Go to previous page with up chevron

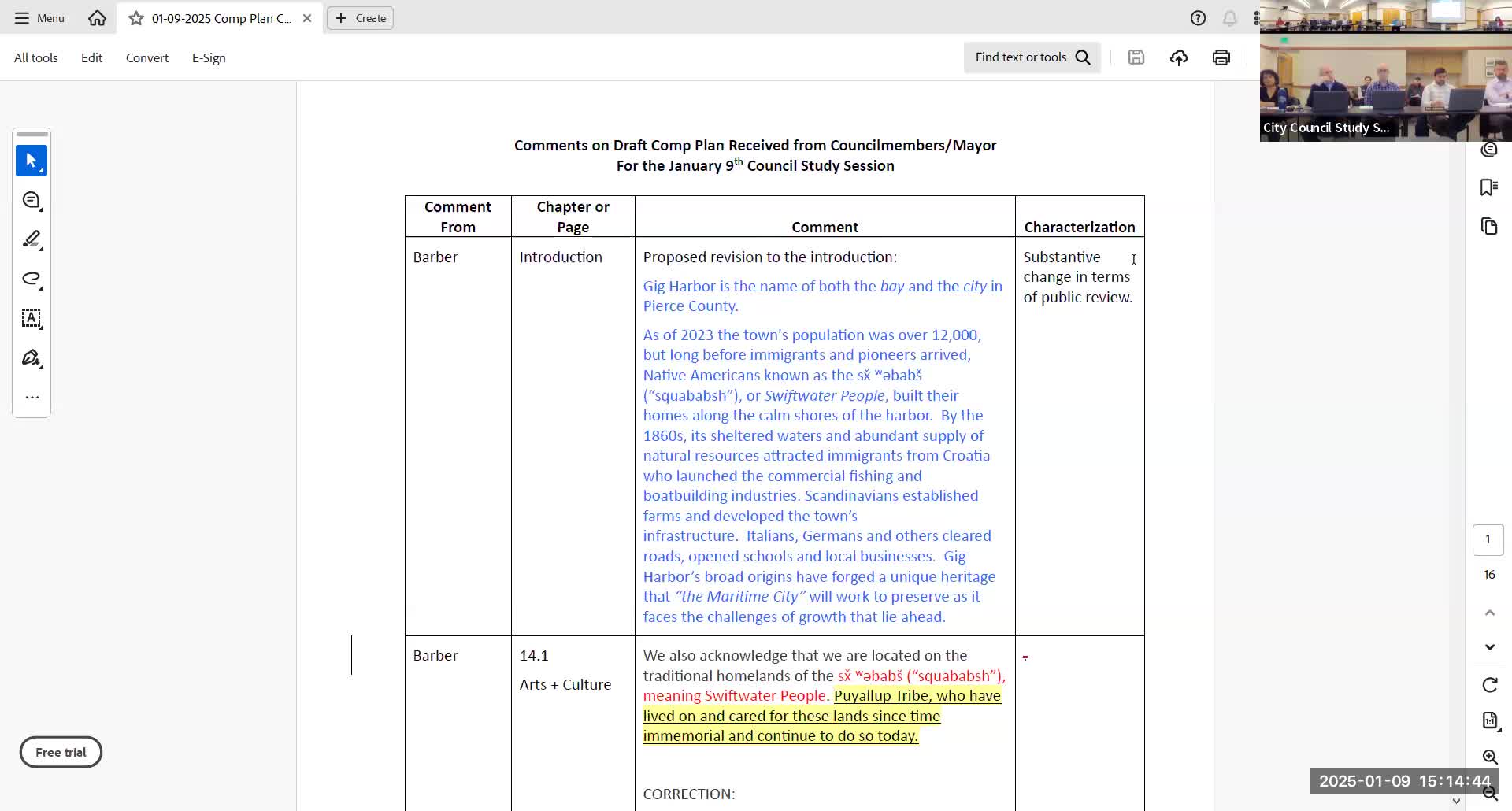pyautogui.click(x=1489, y=613)
